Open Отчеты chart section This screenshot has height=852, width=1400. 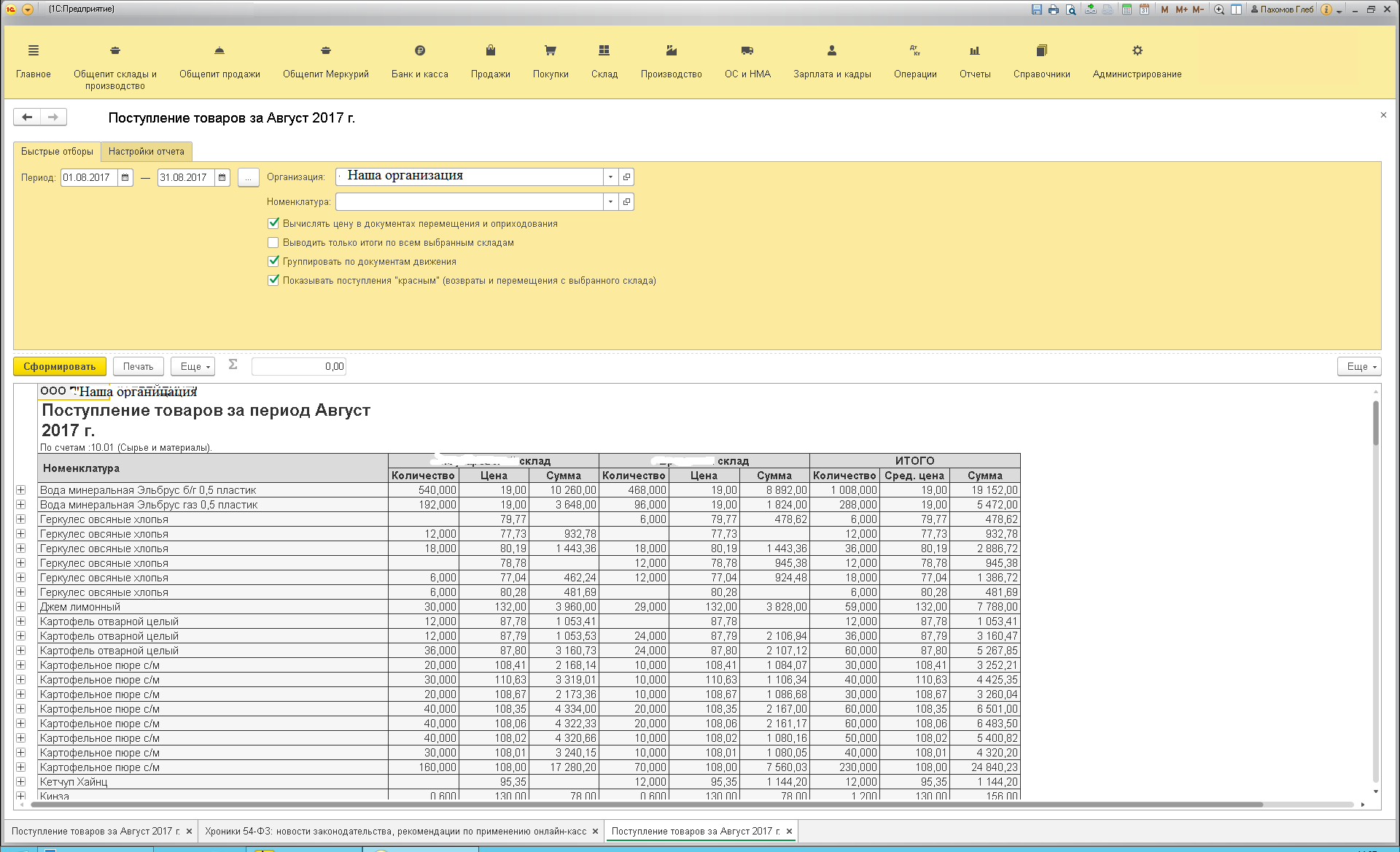(x=975, y=61)
